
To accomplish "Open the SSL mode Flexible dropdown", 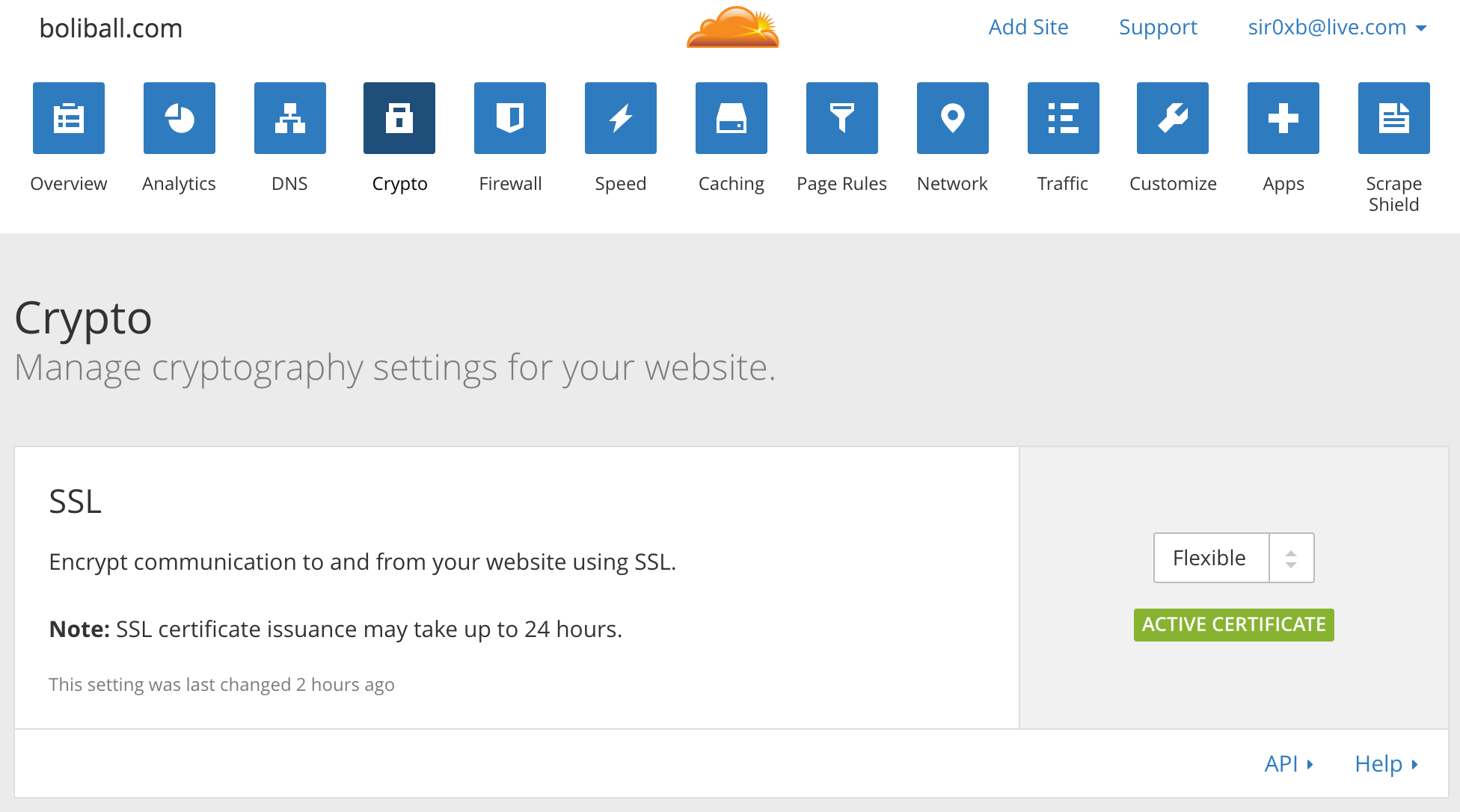I will coord(1233,558).
